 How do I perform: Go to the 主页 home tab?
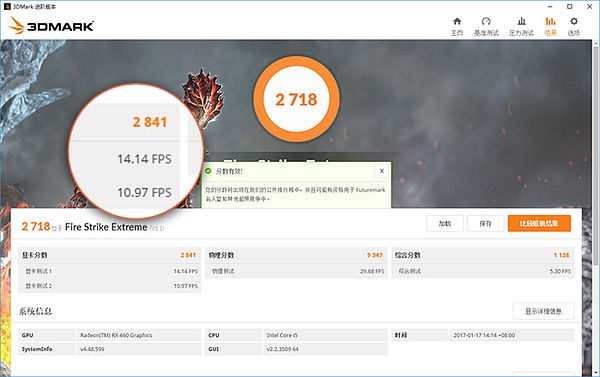[457, 26]
